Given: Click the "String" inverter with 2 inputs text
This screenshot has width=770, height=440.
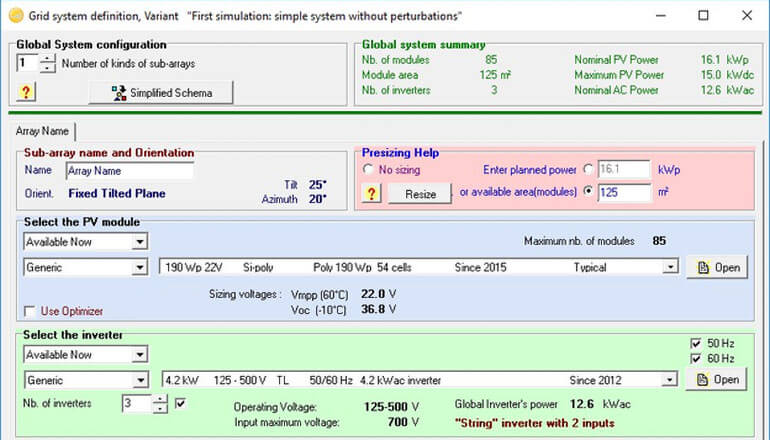Looking at the screenshot, I should pyautogui.click(x=535, y=423).
